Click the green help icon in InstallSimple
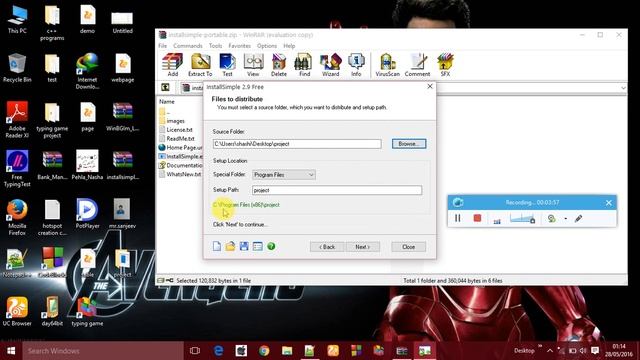The width and height of the screenshot is (640, 360). click(x=271, y=246)
